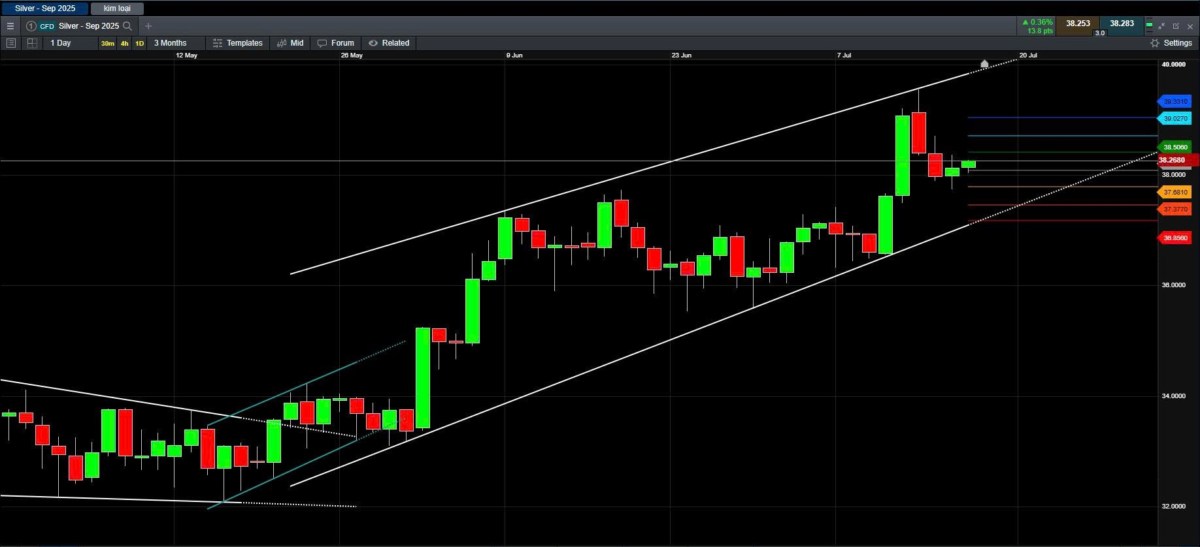Open the 1 Day interval dropdown
Image resolution: width=1200 pixels, height=547 pixels.
pyautogui.click(x=61, y=43)
